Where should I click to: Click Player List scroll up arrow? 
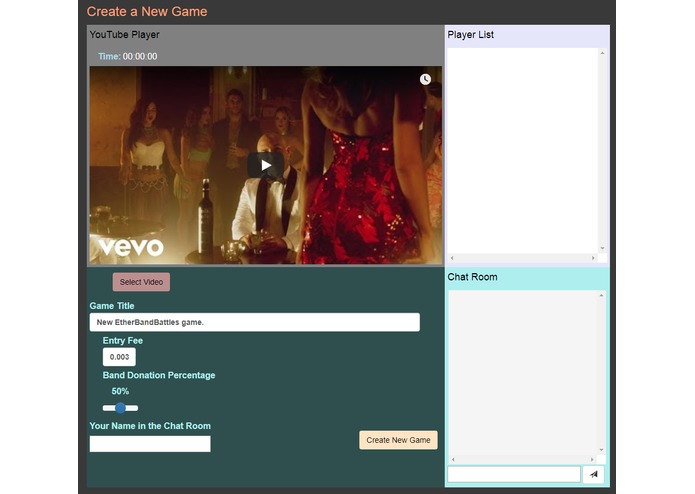[602, 53]
